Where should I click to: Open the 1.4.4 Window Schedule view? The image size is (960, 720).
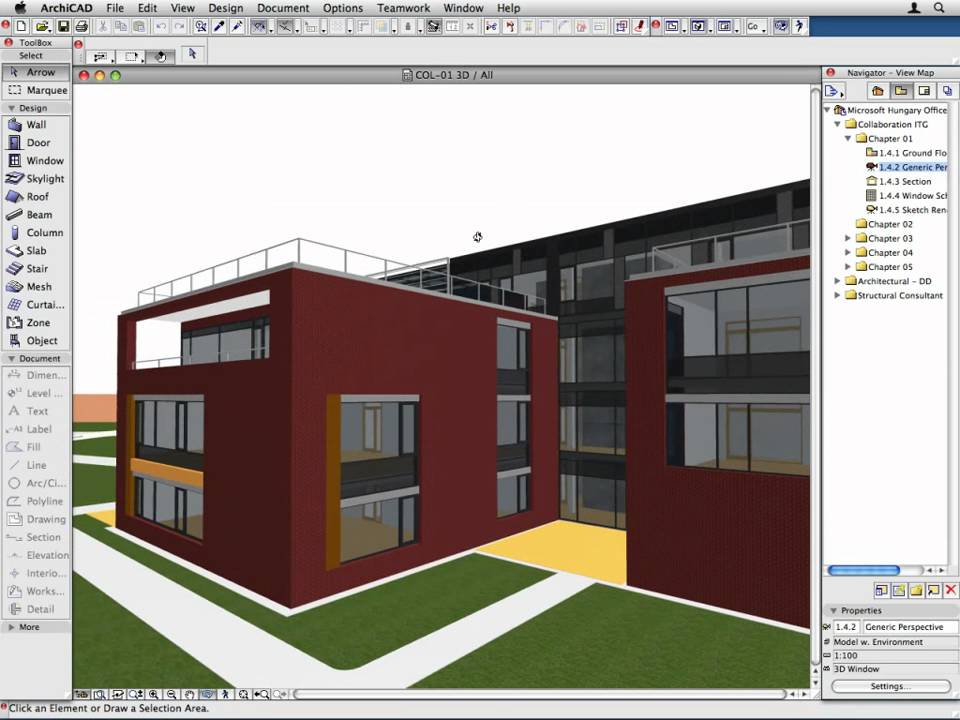(907, 195)
